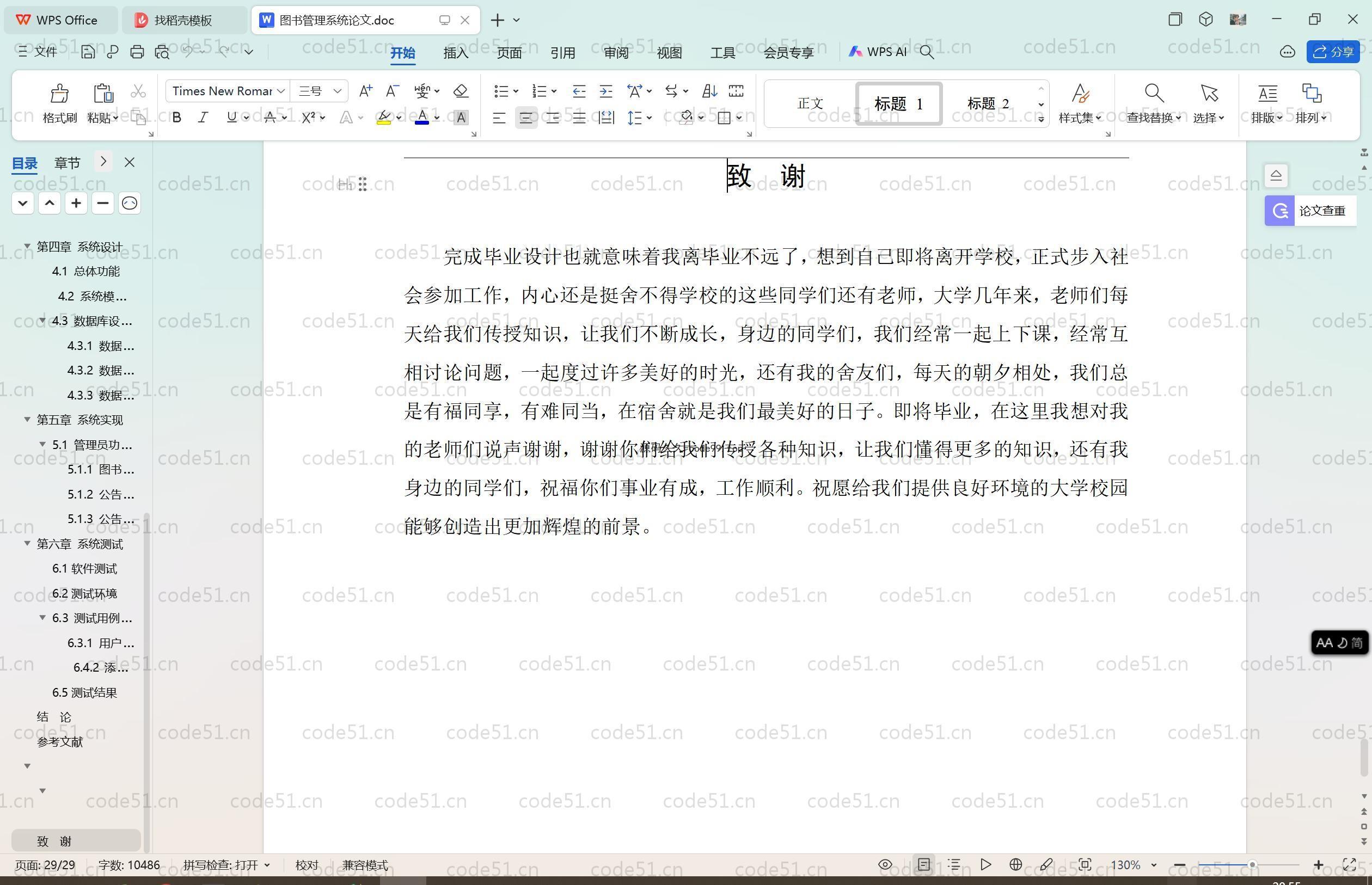Click the eye protection mode icon
Viewport: 1372px width, 885px height.
[885, 865]
